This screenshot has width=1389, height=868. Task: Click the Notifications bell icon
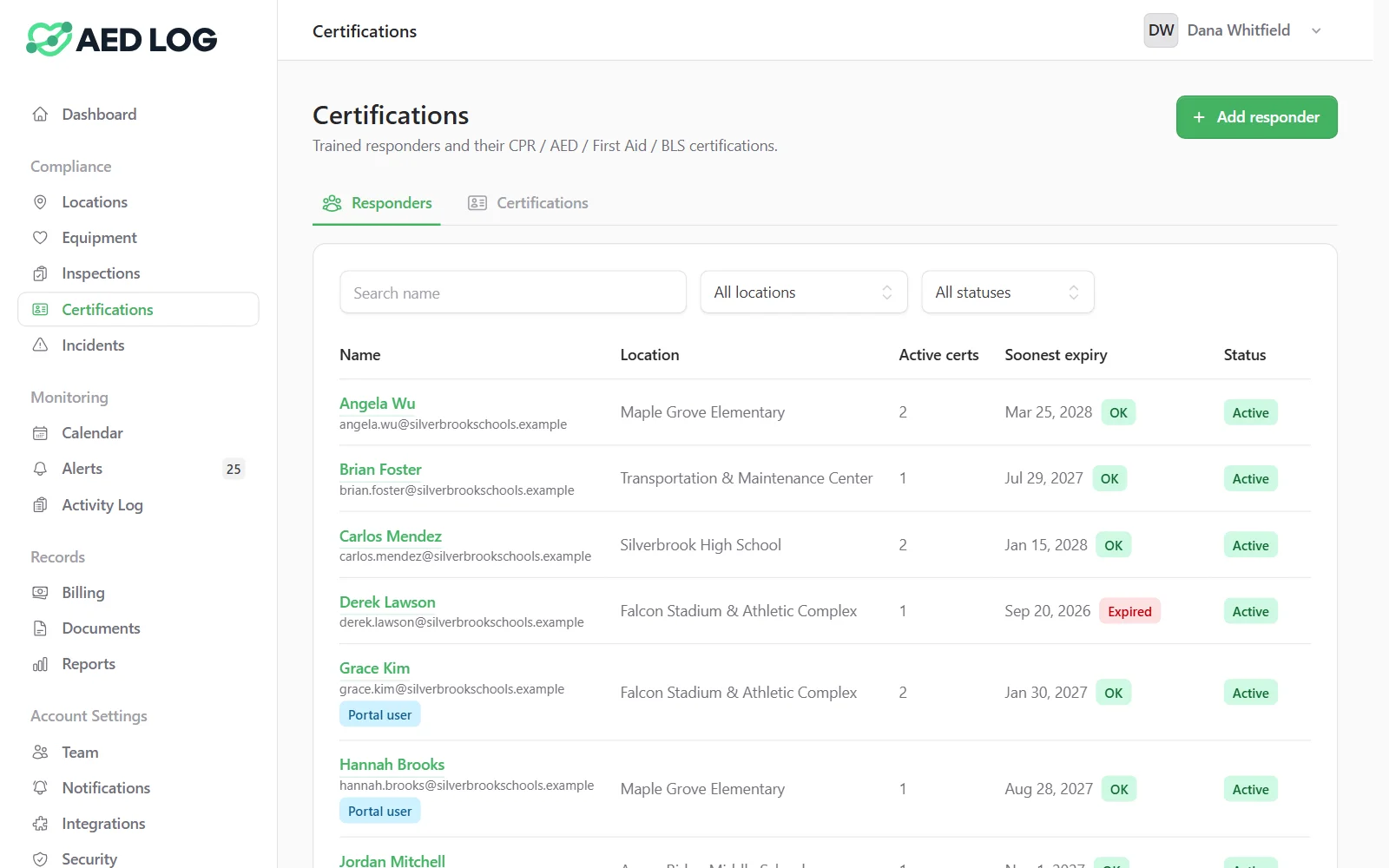click(40, 788)
